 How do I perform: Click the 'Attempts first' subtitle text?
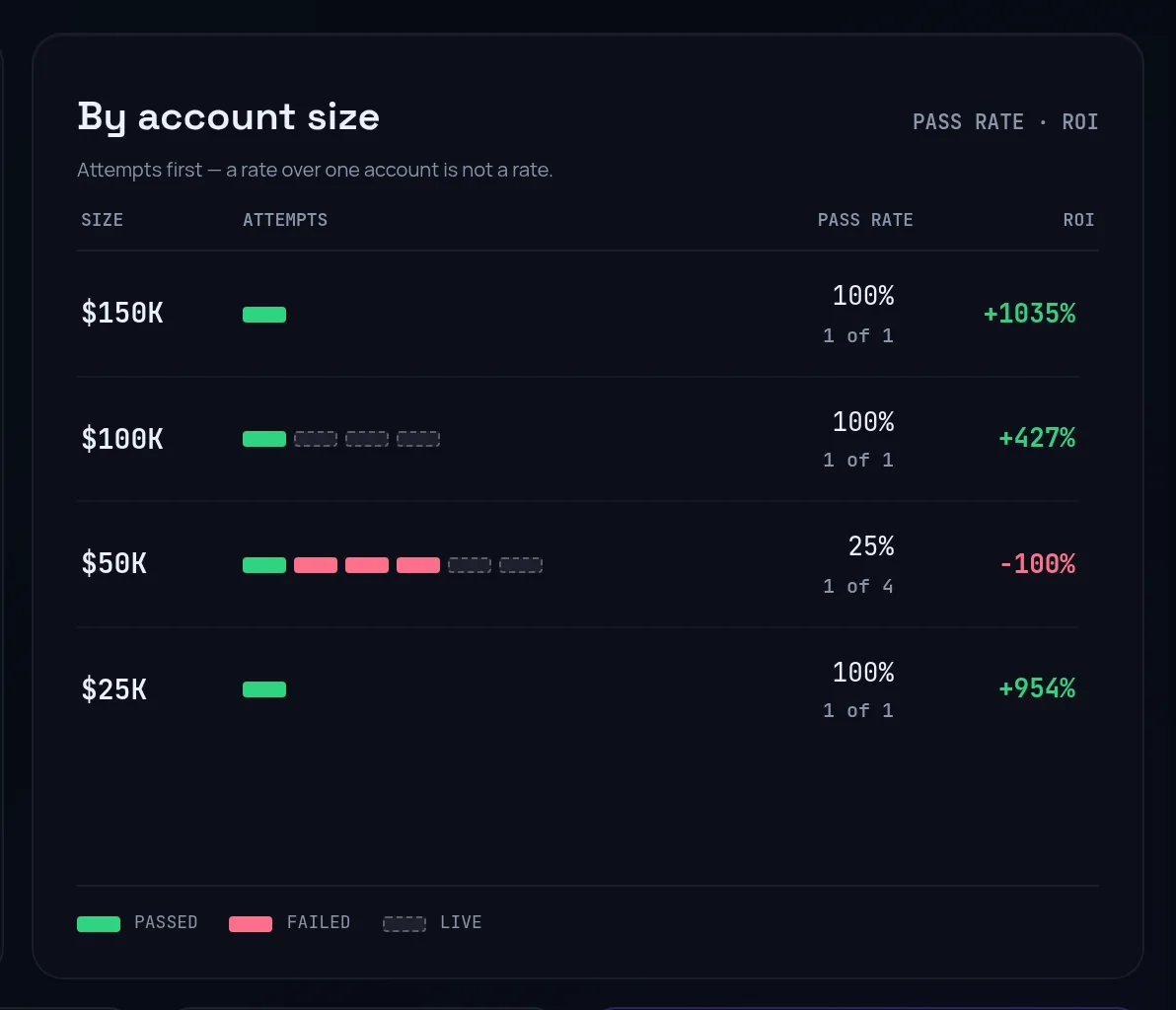[315, 170]
